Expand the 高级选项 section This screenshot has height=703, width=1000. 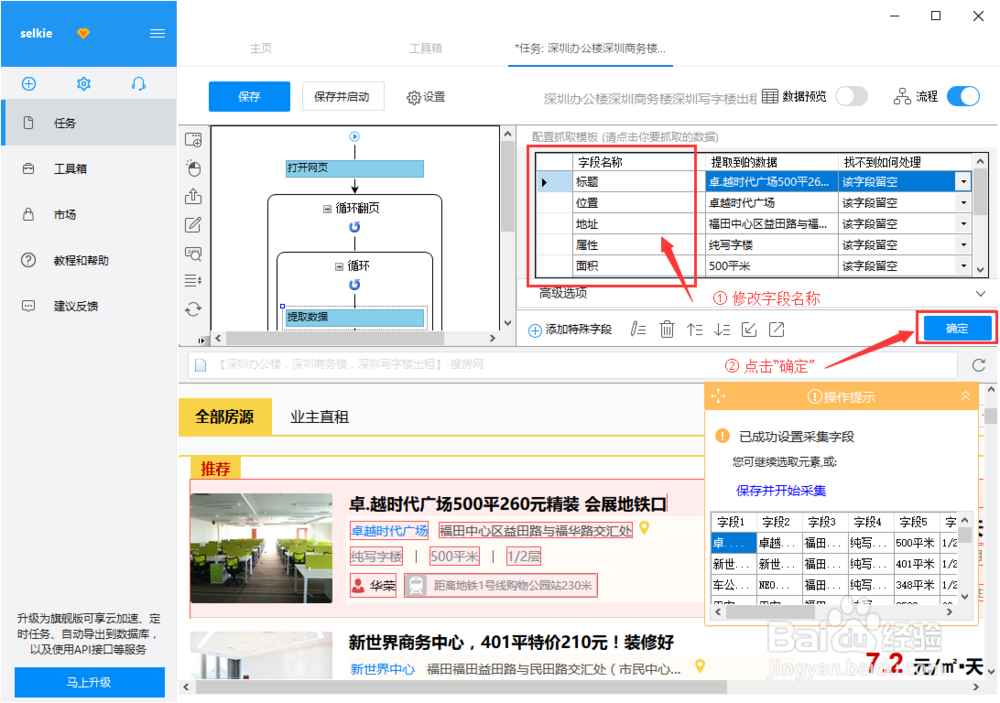[x=980, y=293]
